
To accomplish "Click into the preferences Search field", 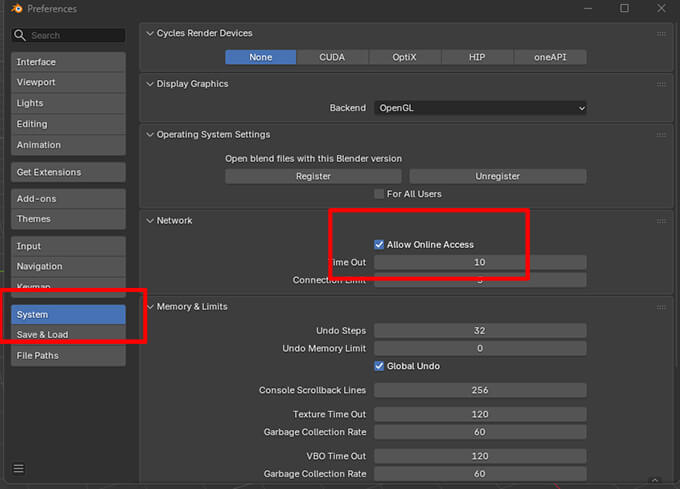I will pos(75,35).
